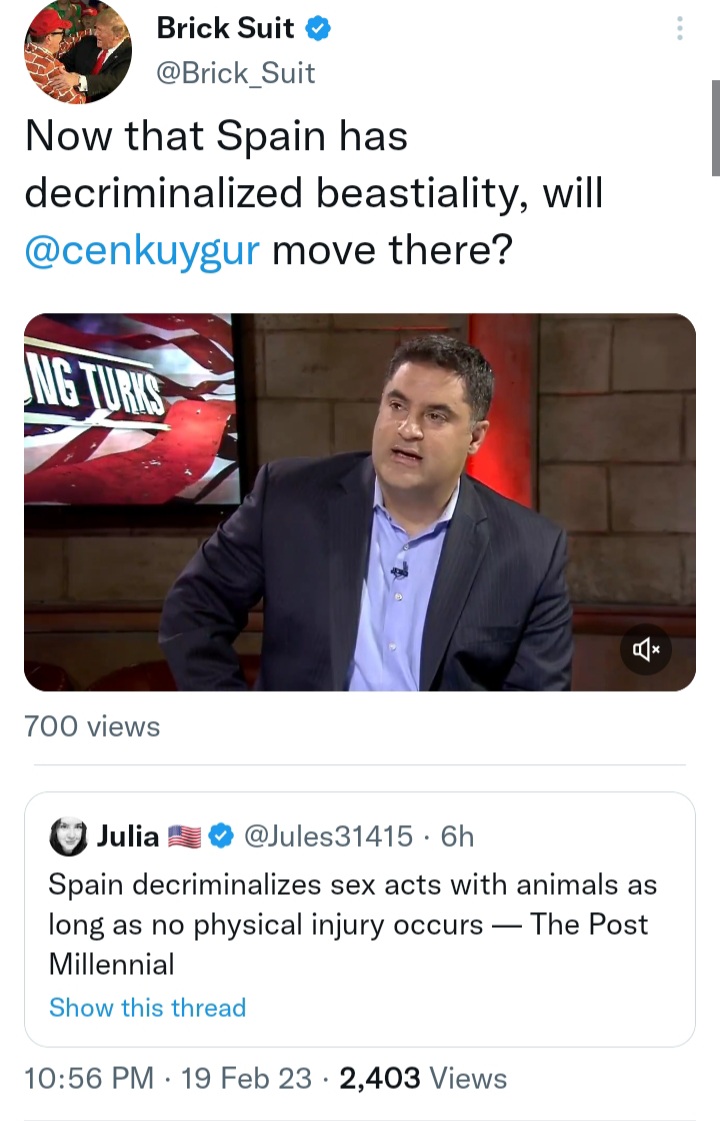Click the @Brick_Suit handle
720x1121 pixels.
coord(235,73)
